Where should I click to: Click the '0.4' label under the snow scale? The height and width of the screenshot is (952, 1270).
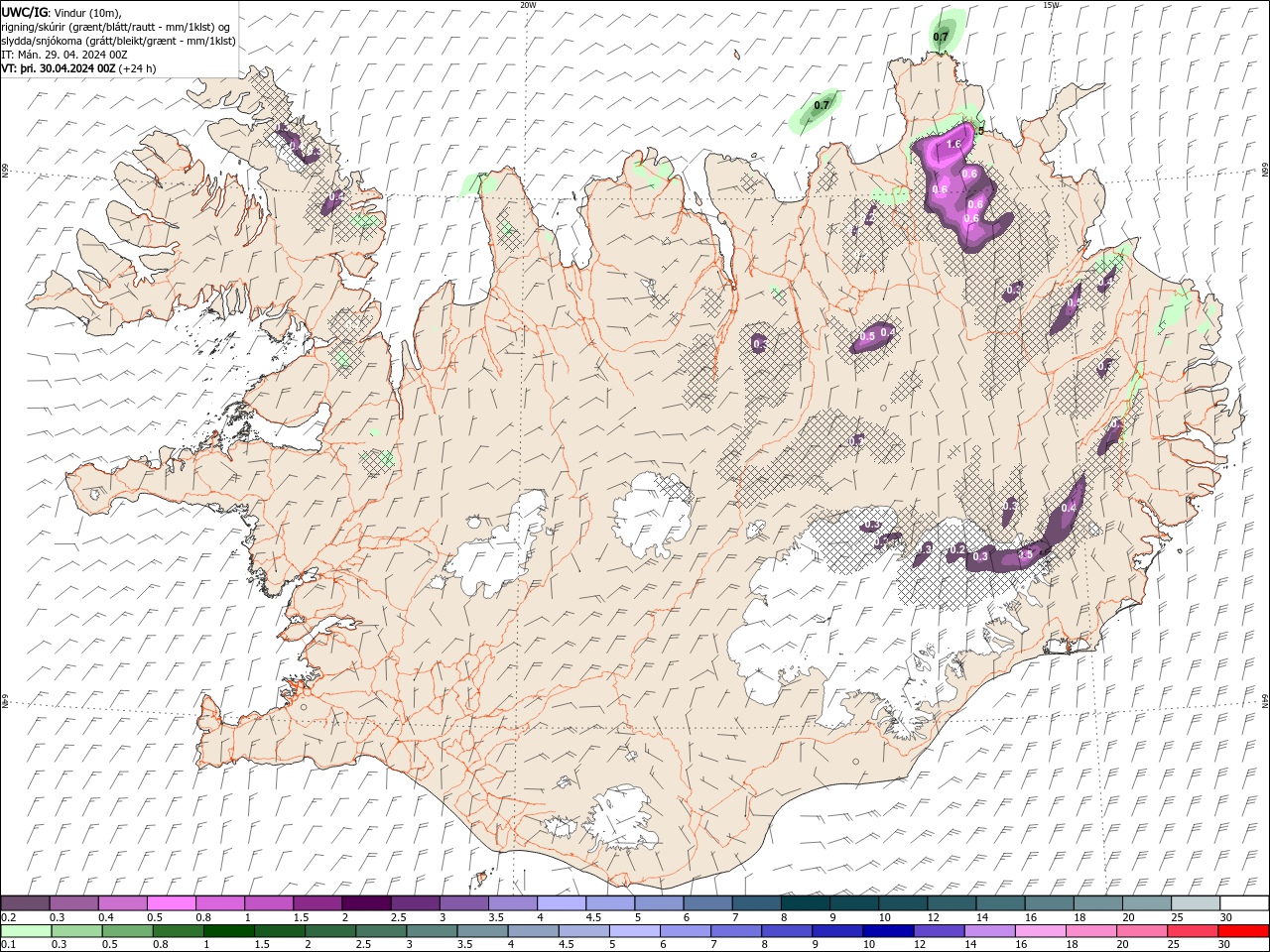click(x=106, y=917)
